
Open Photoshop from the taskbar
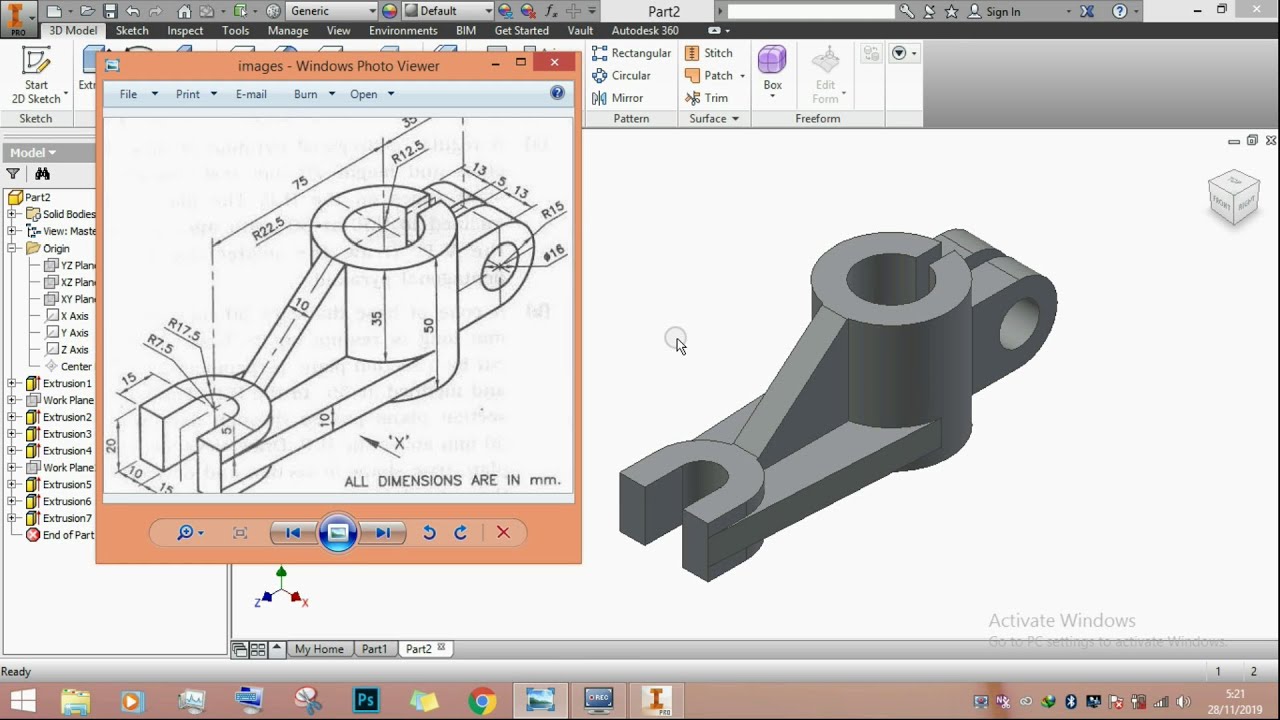366,701
